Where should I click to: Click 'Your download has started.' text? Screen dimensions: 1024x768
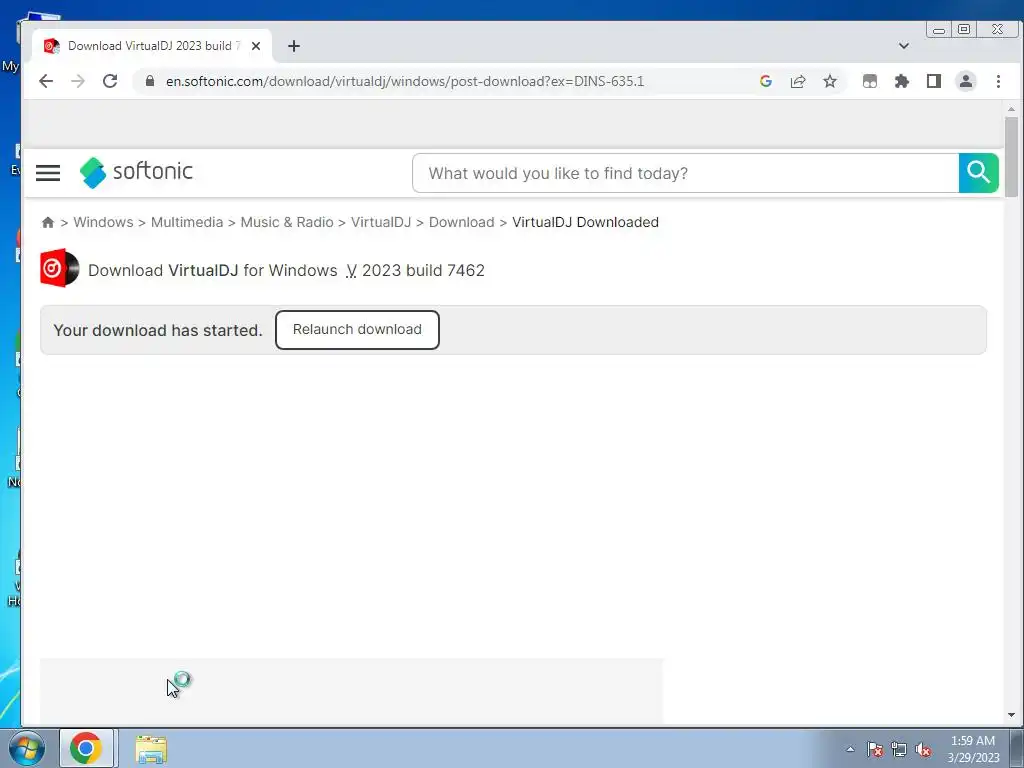coord(157,330)
